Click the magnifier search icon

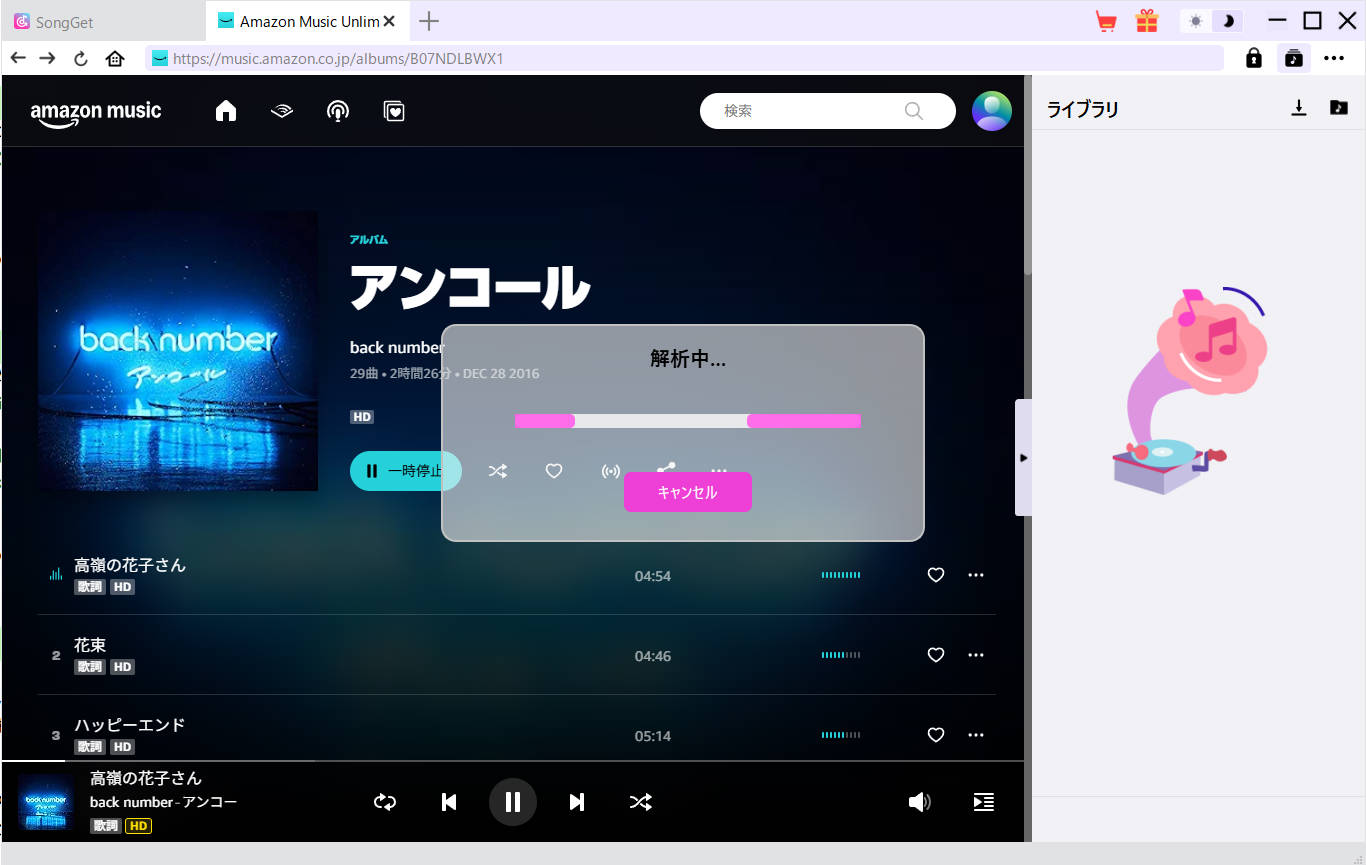coord(913,111)
